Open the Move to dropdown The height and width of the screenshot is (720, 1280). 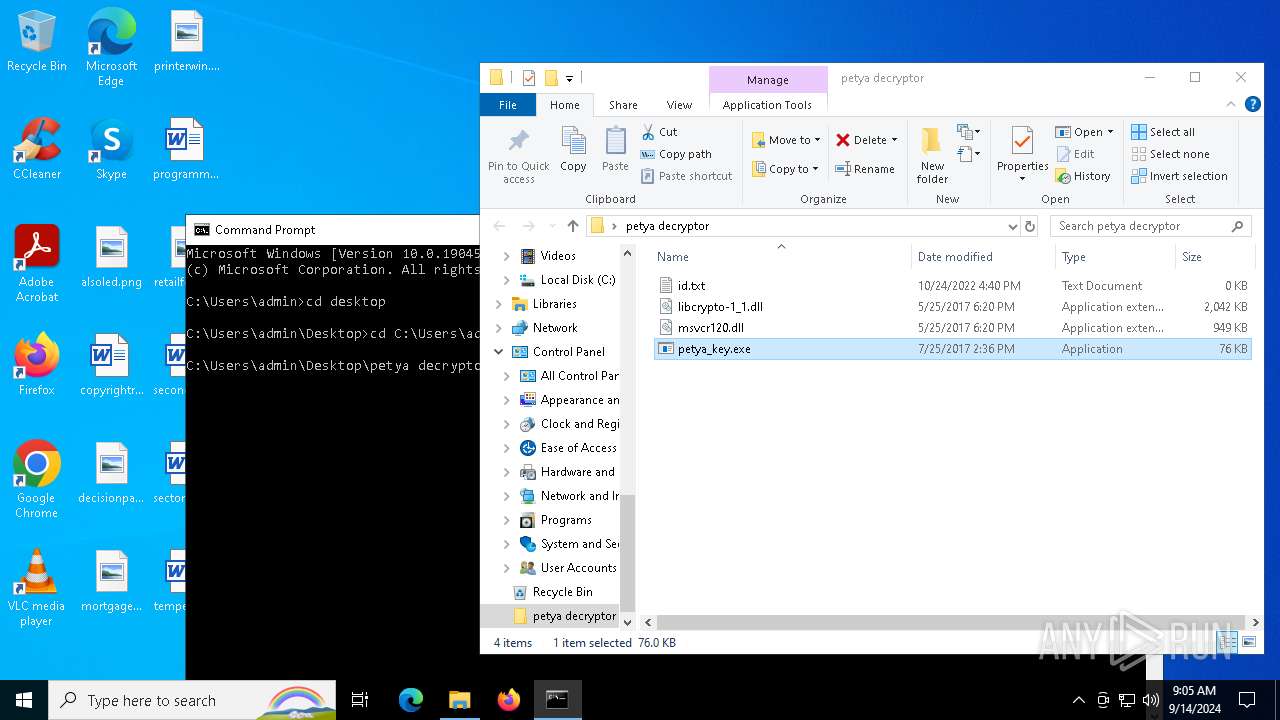[786, 140]
